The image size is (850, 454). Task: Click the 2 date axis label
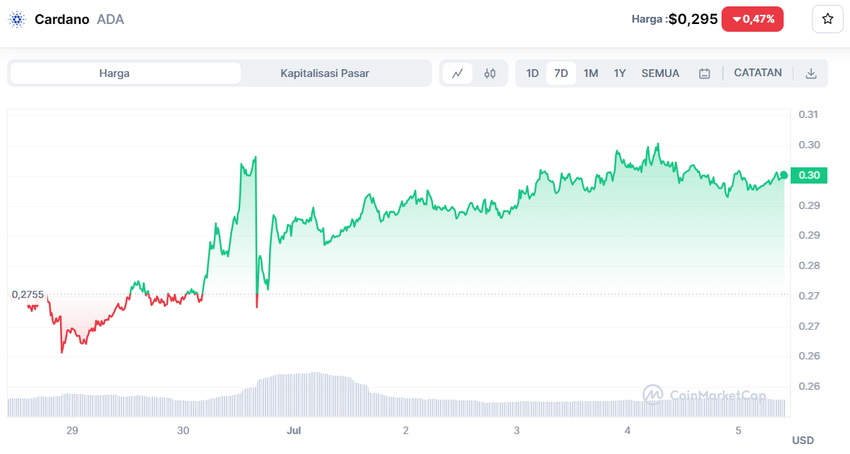(405, 431)
